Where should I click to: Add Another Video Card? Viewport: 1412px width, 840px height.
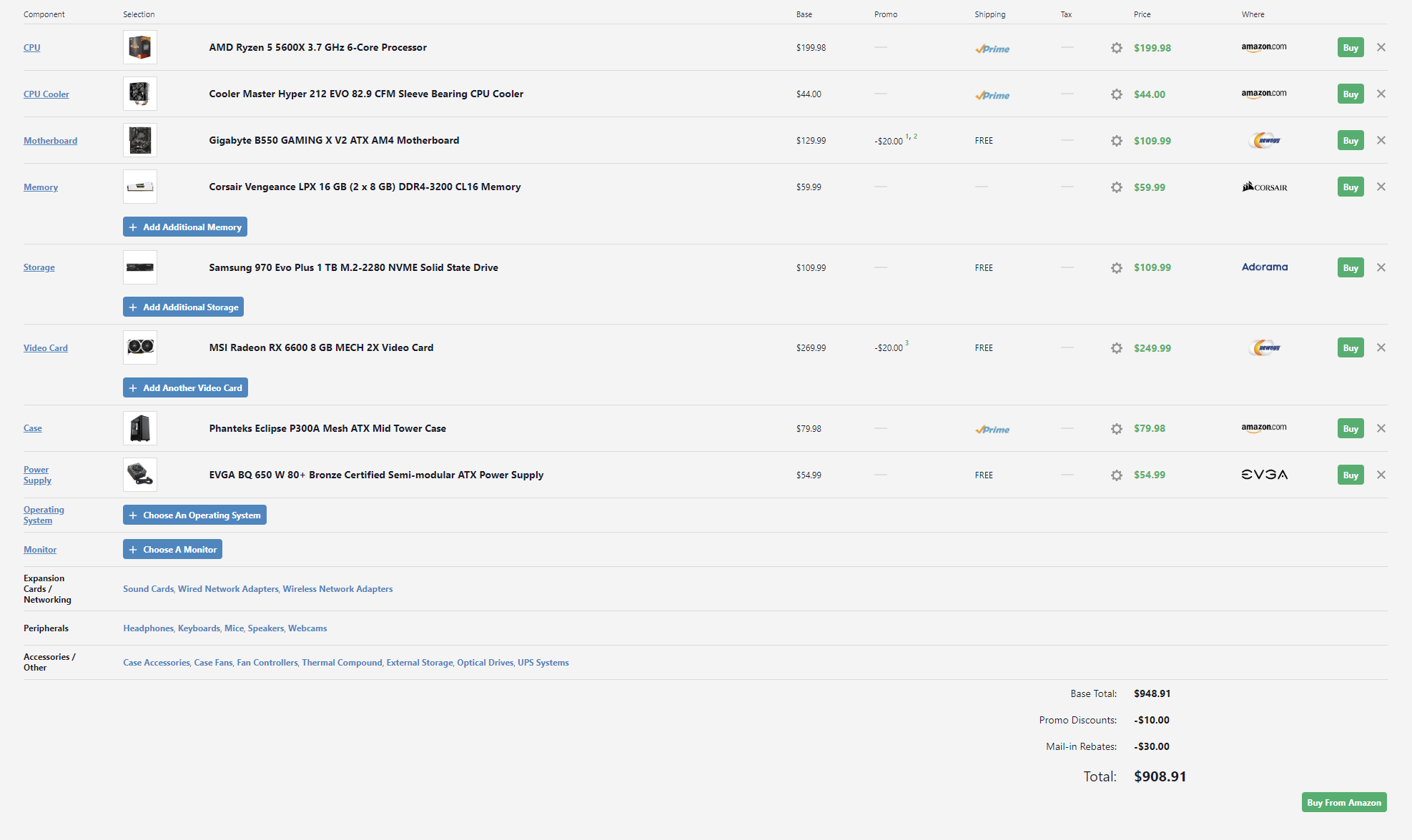click(185, 387)
